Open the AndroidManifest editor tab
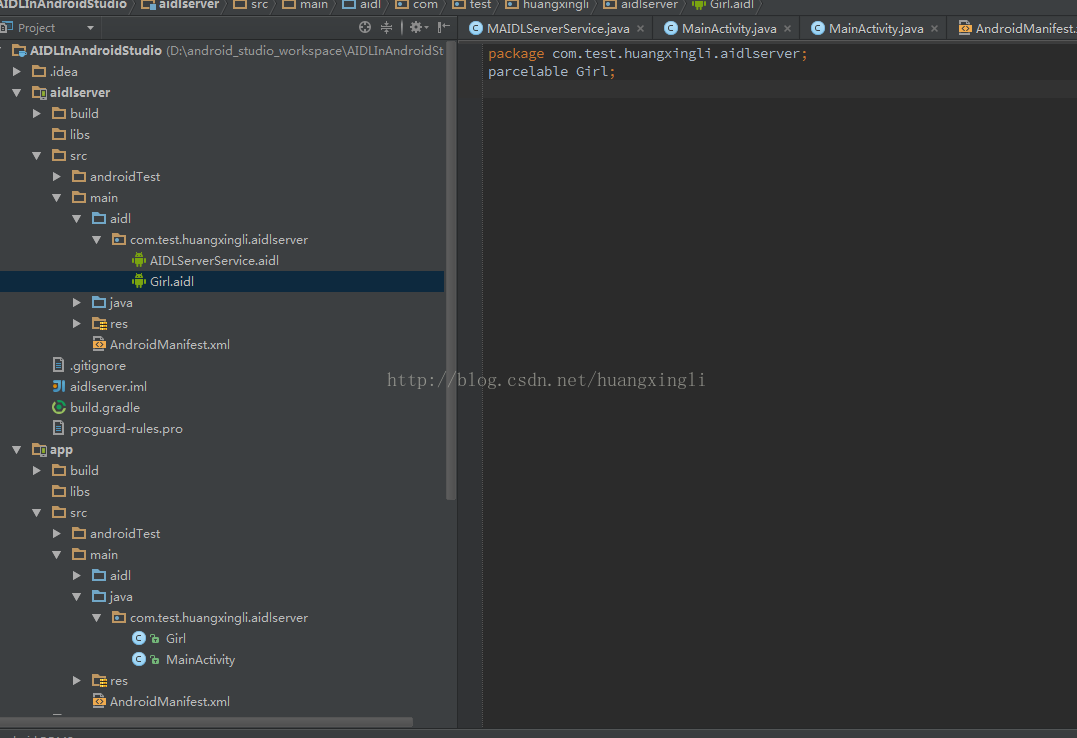The height and width of the screenshot is (738, 1077). point(1018,28)
